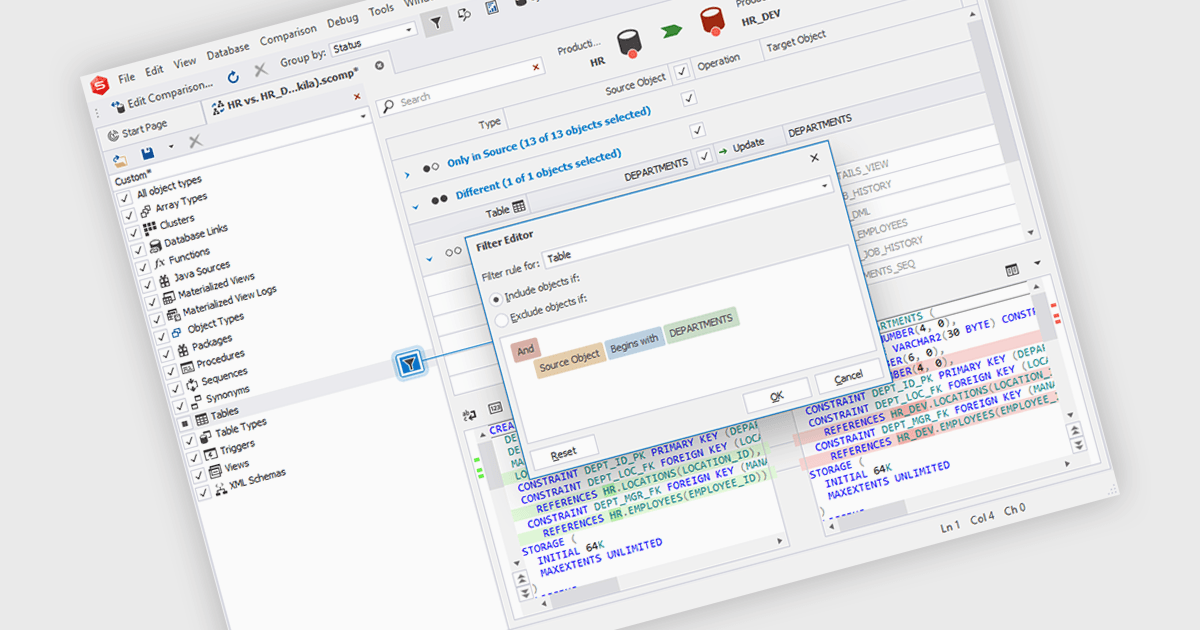Click the Source Object condition field tag
The width and height of the screenshot is (1200, 630).
click(569, 358)
